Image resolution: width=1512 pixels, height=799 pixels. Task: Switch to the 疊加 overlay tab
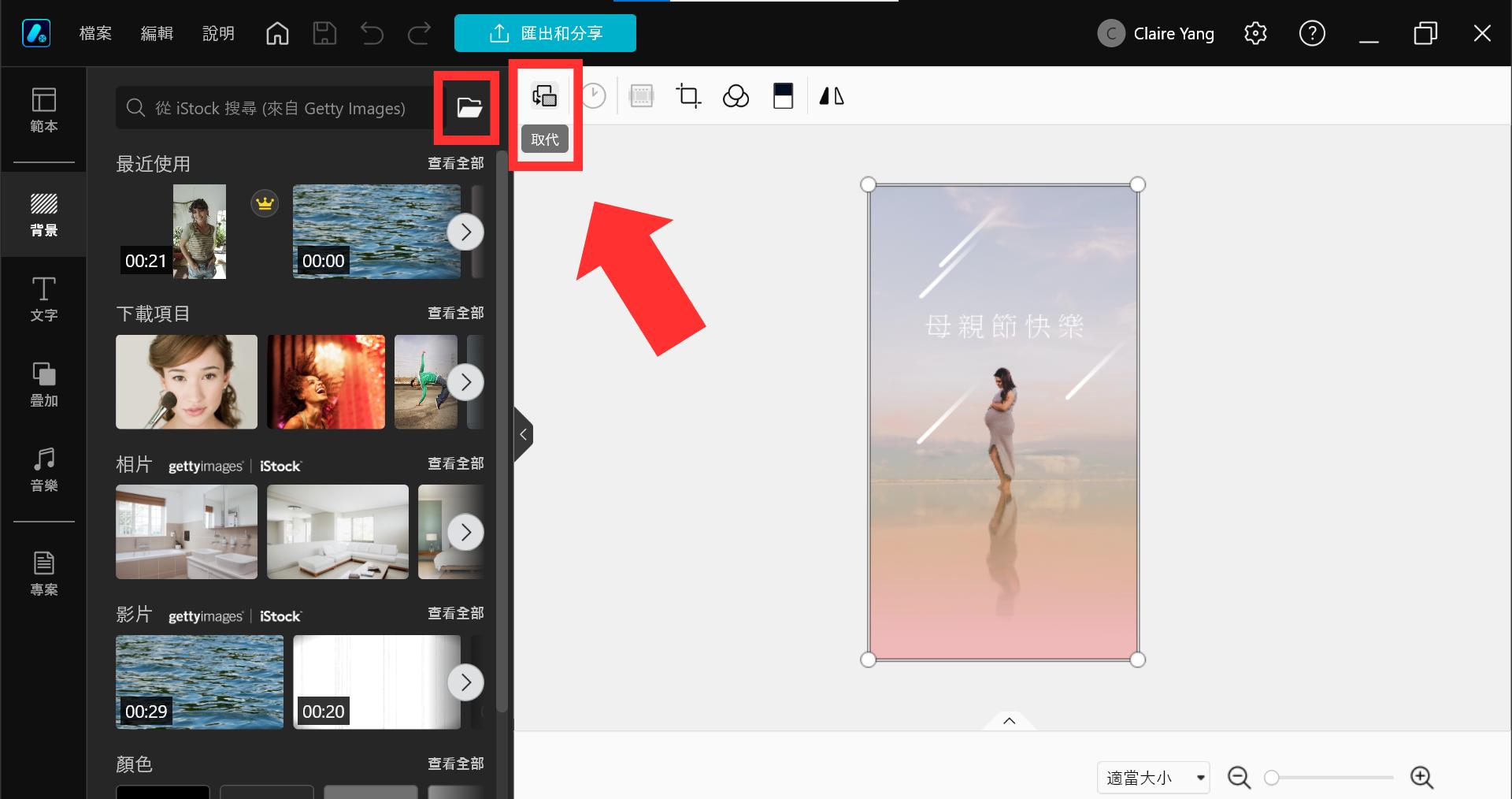(44, 385)
